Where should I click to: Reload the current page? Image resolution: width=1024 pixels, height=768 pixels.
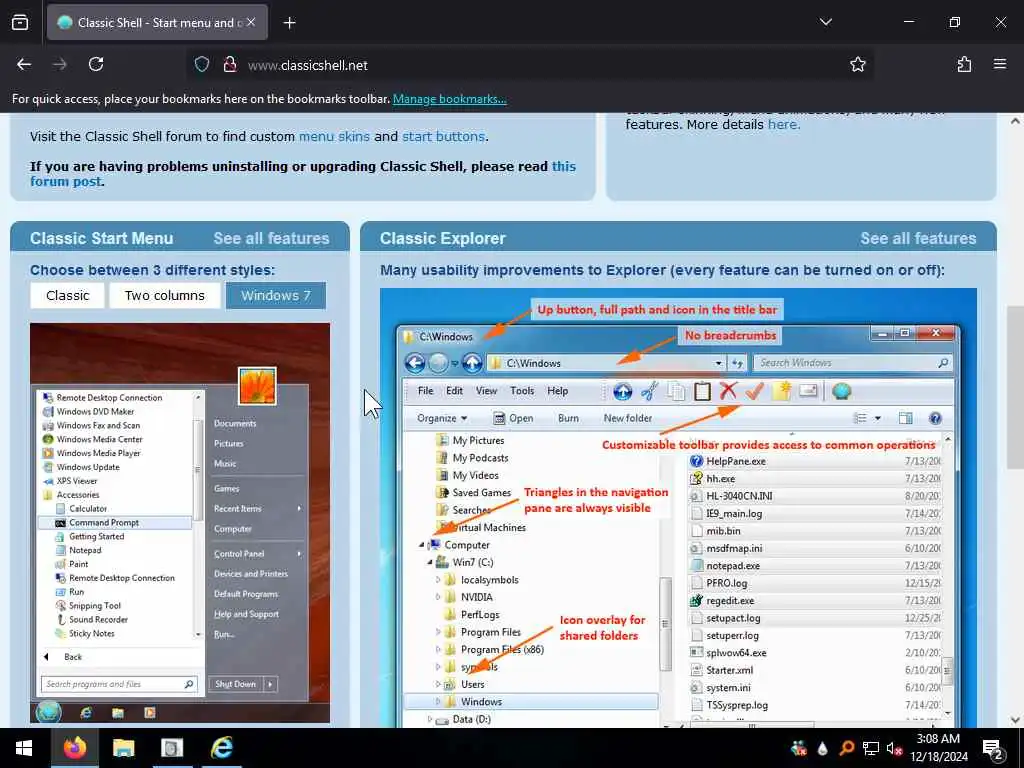tap(96, 65)
